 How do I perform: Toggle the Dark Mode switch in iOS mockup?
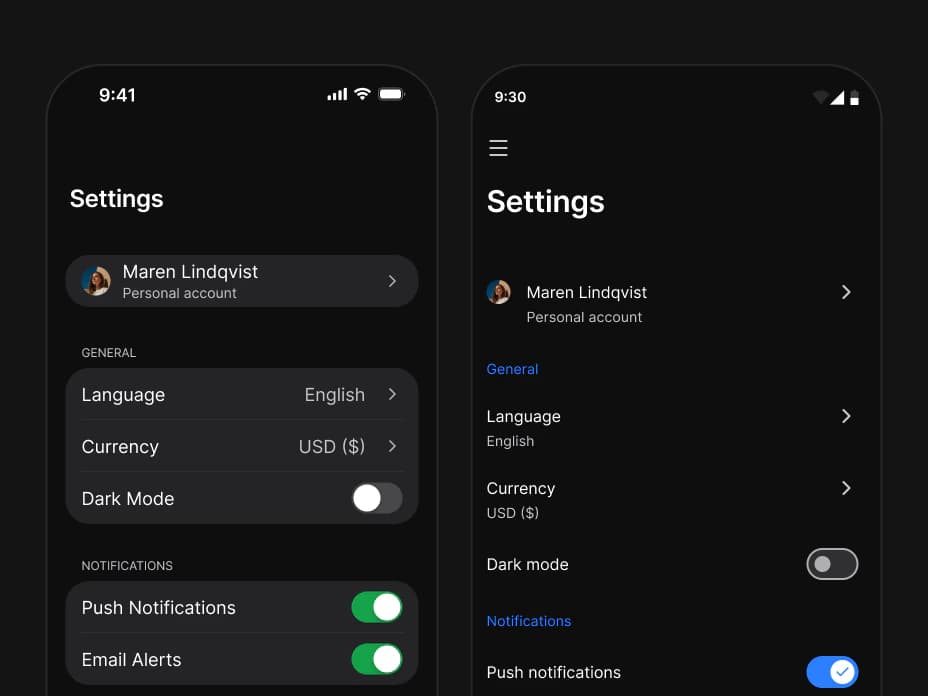point(378,498)
